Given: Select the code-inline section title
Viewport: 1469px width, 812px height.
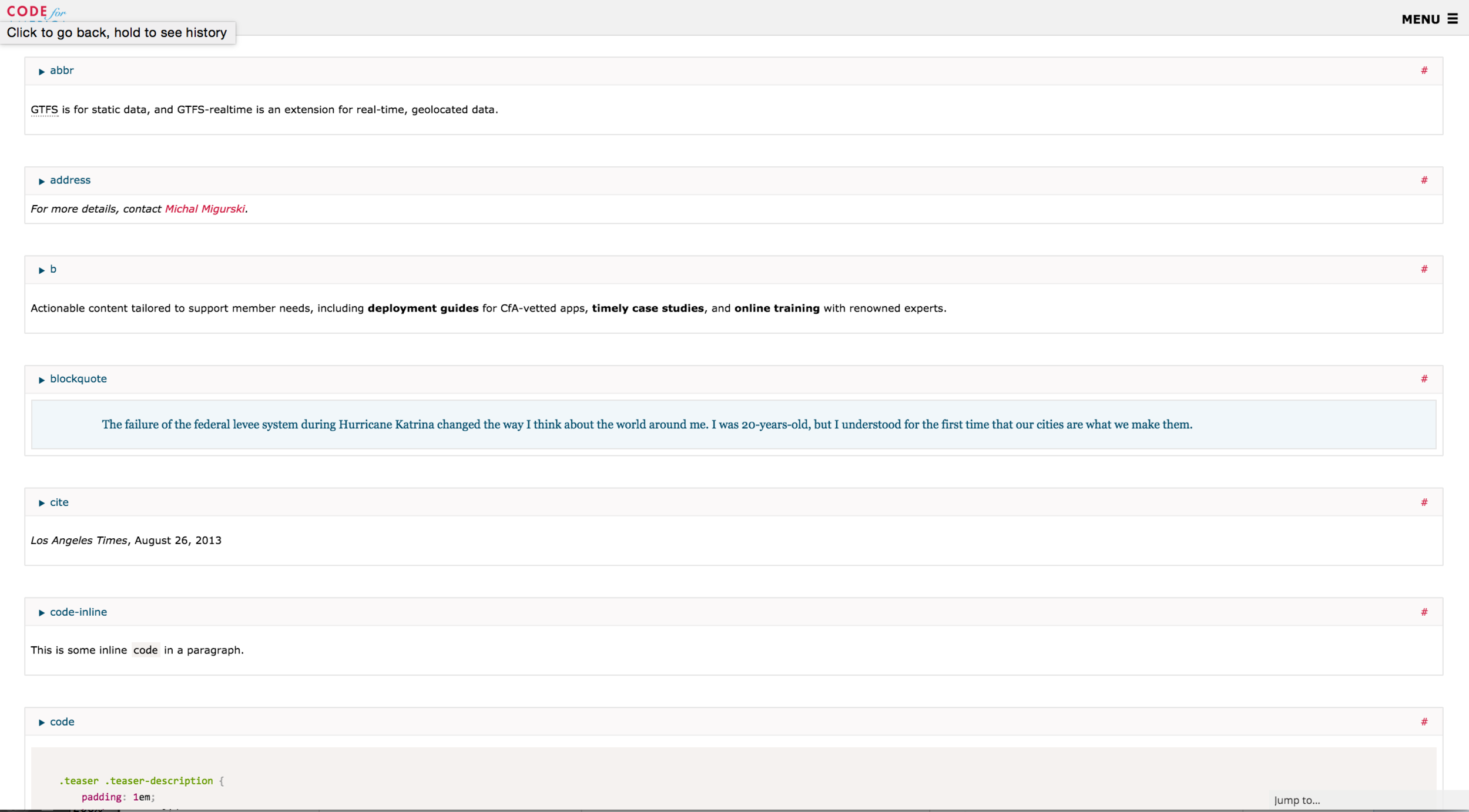Looking at the screenshot, I should coord(78,612).
